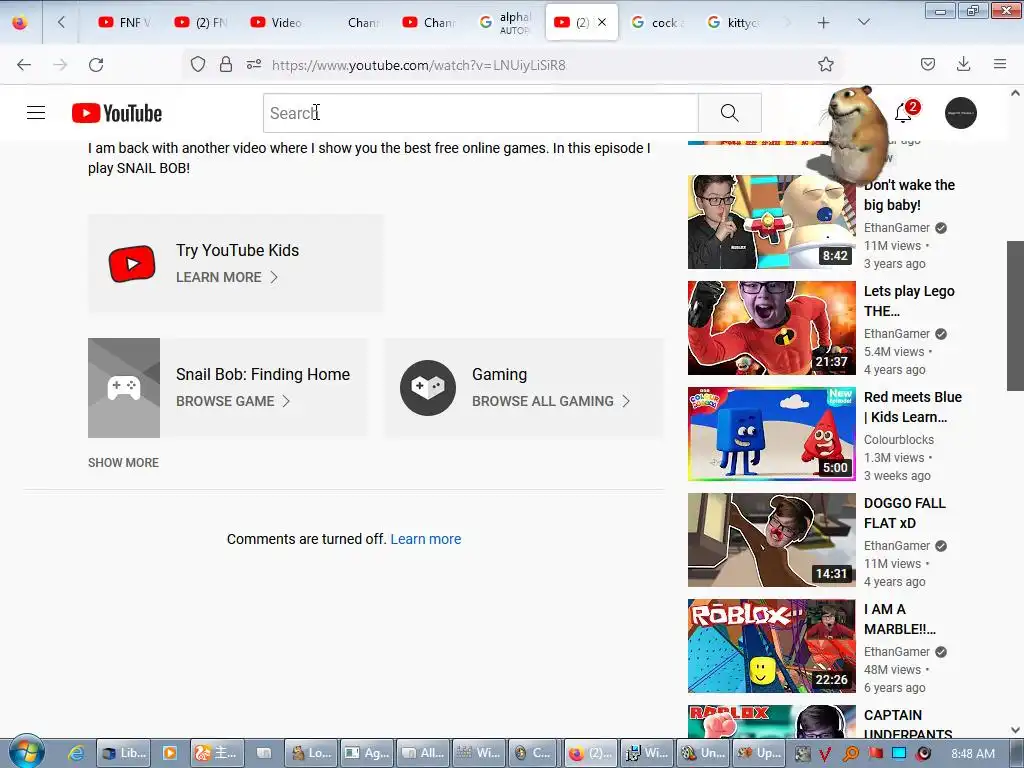Focus the YouTube search field
This screenshot has width=1024, height=768.
click(x=481, y=113)
